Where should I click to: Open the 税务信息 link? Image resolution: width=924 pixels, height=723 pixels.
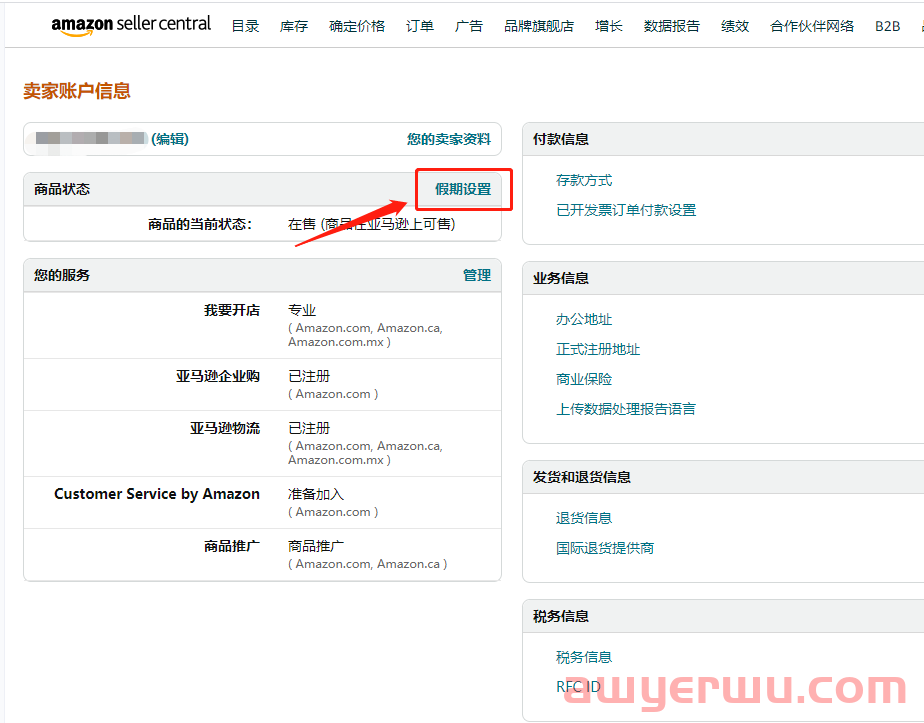(584, 657)
